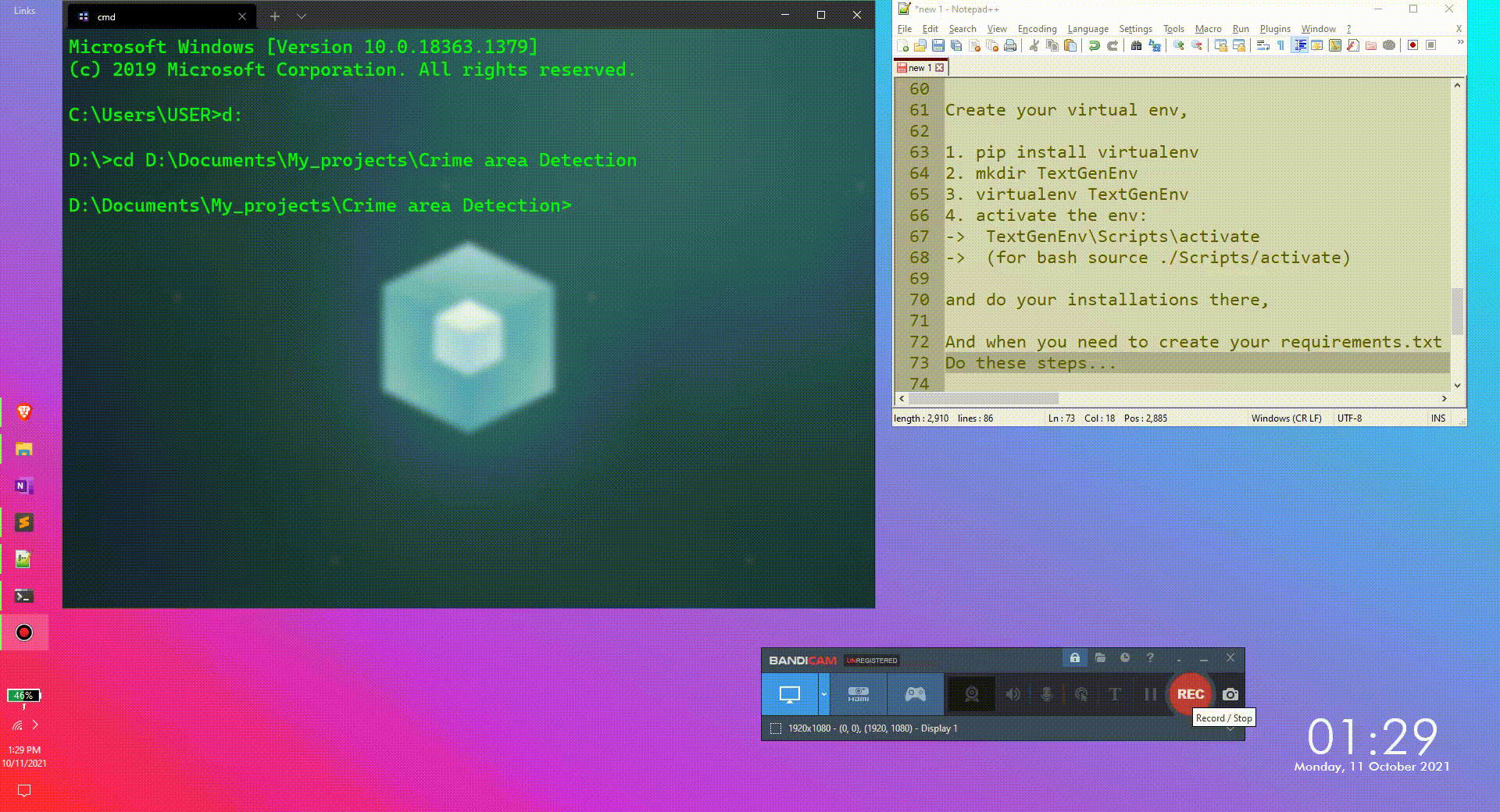Open Find with the binoculars icon
Viewport: 1500px width, 812px height.
[x=1136, y=46]
